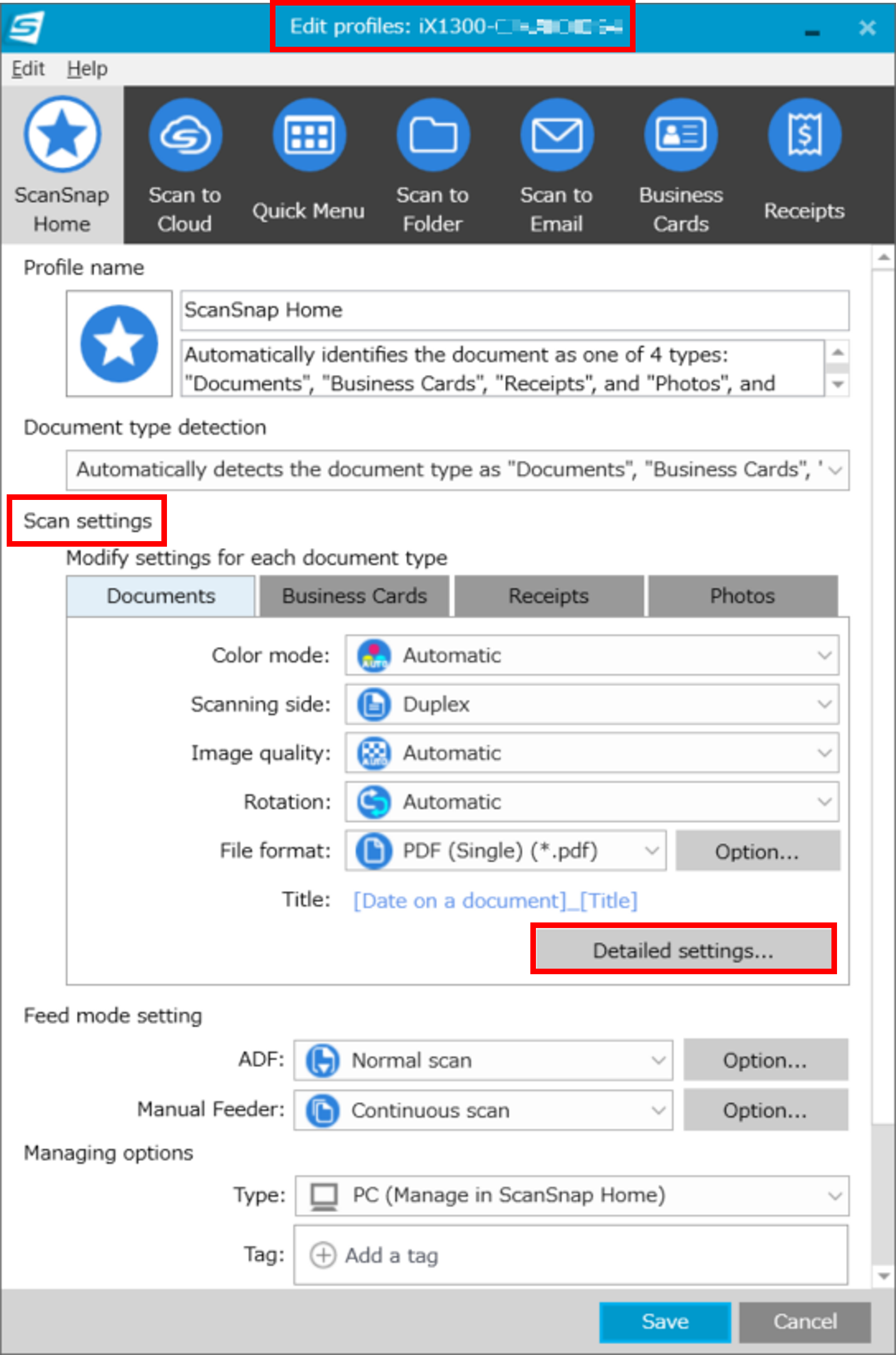Click the PDF file format icon
896x1355 pixels.
tap(374, 851)
